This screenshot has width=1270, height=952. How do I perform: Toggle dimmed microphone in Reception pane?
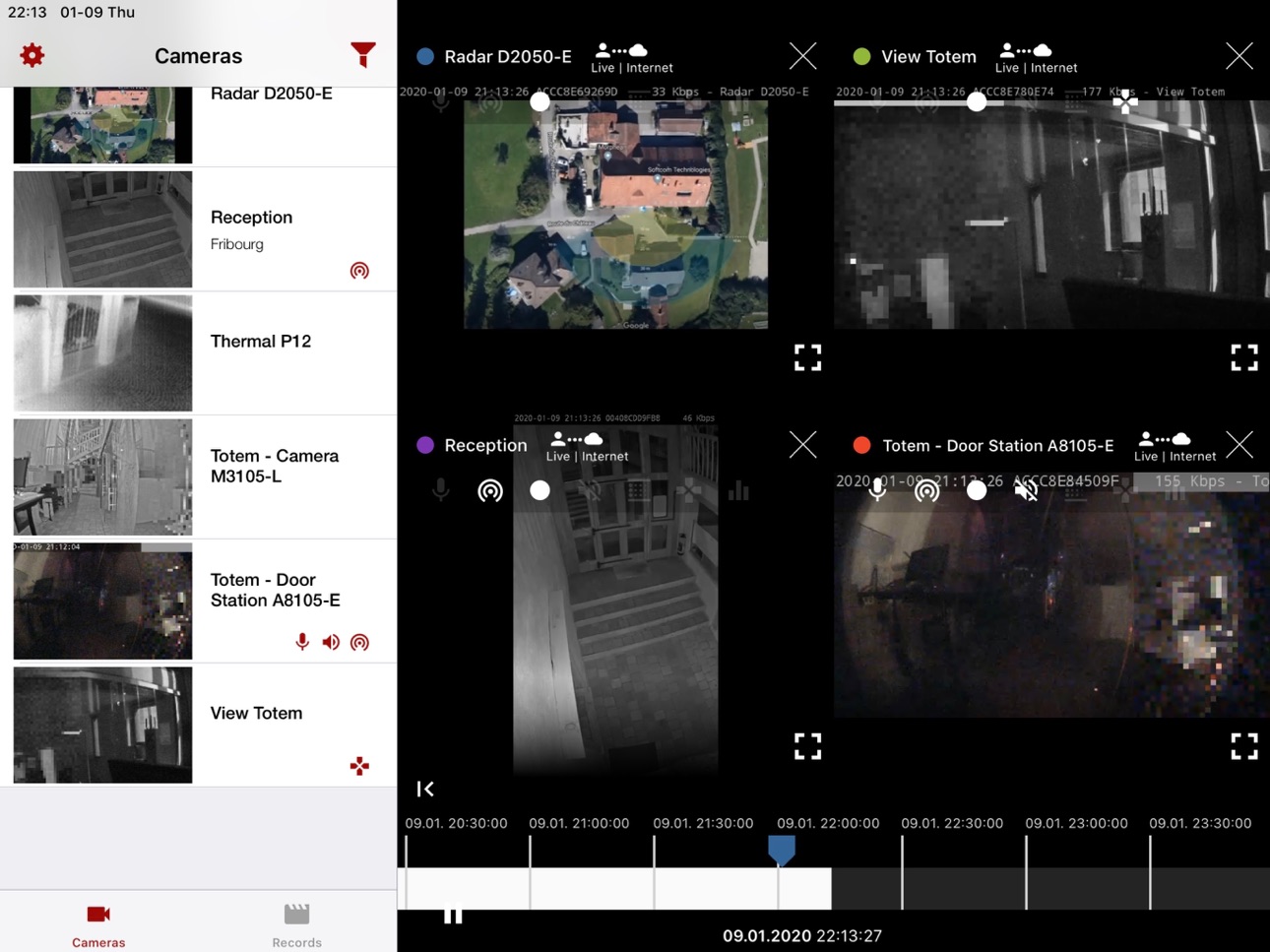pyautogui.click(x=440, y=490)
